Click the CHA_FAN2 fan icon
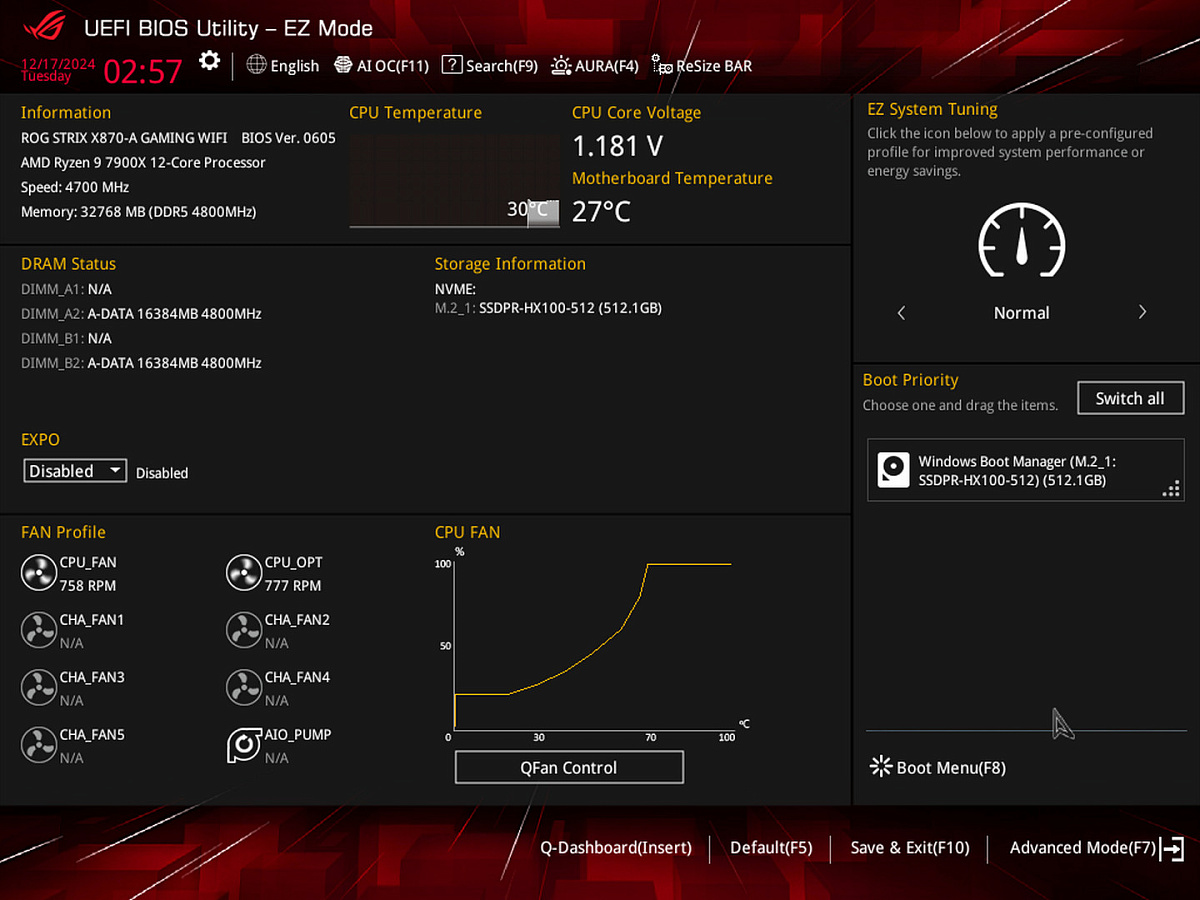Screen dimensions: 1200x900 (243, 630)
